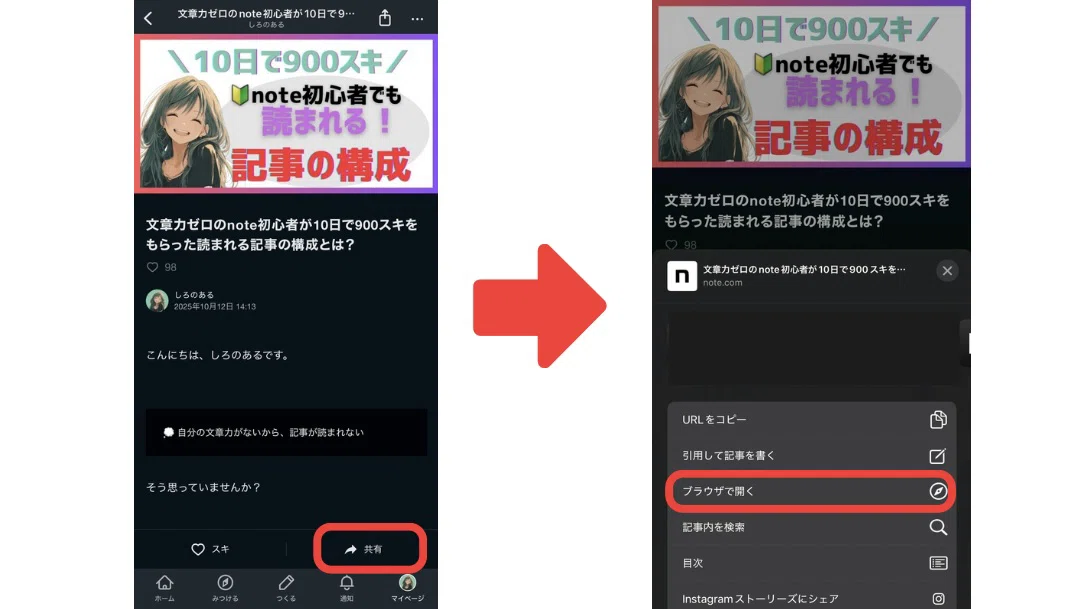This screenshot has height=609, width=1080.
Task: Open the ホーム home tab
Action: click(165, 588)
